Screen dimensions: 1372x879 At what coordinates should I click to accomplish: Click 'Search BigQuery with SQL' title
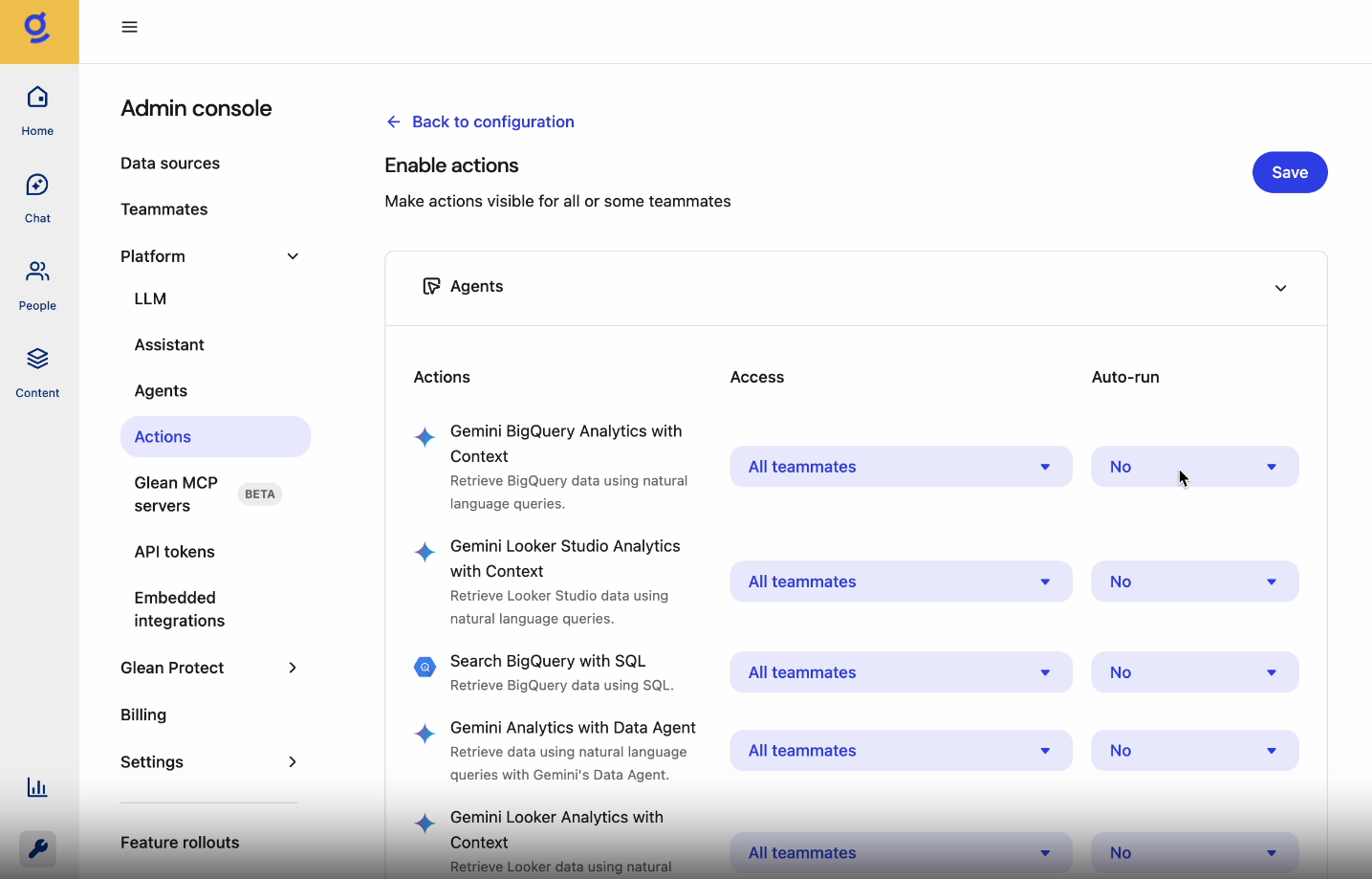(548, 661)
